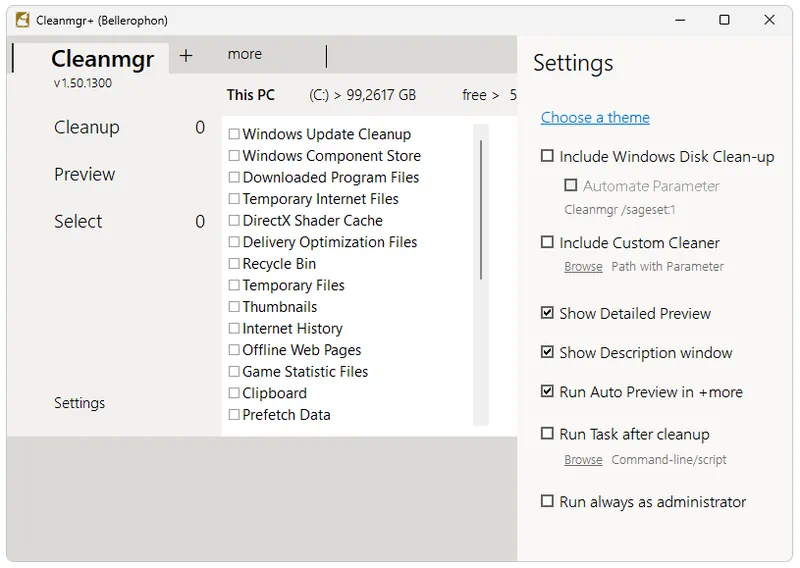Start the Cleanup action in sidebar

click(87, 127)
